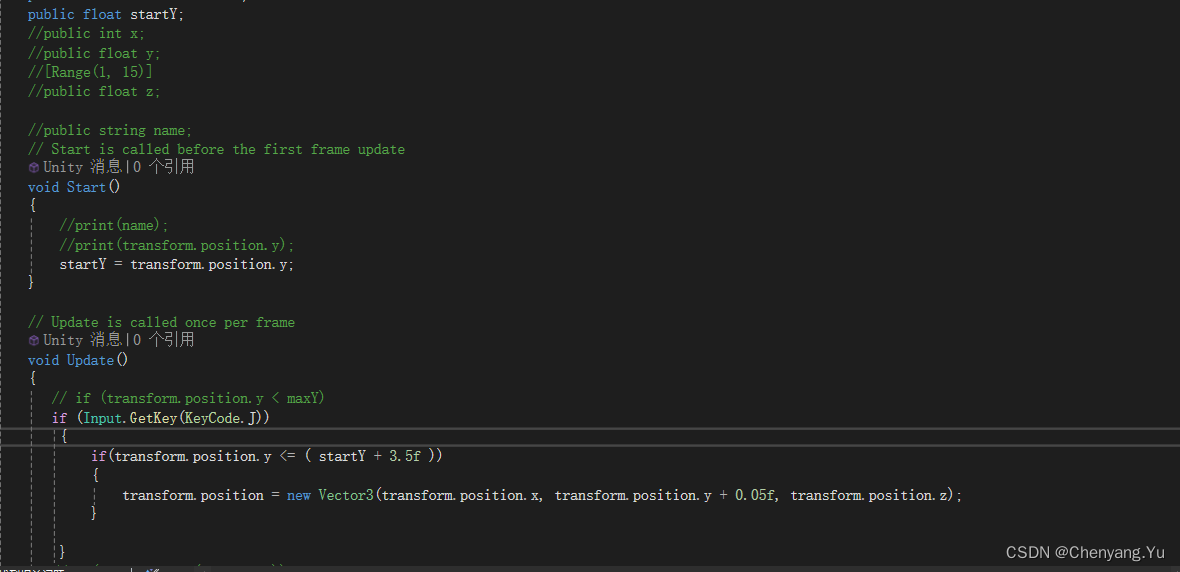Click the '// if (transform.position.y < maxY)' comment
1180x572 pixels.
[x=188, y=399]
